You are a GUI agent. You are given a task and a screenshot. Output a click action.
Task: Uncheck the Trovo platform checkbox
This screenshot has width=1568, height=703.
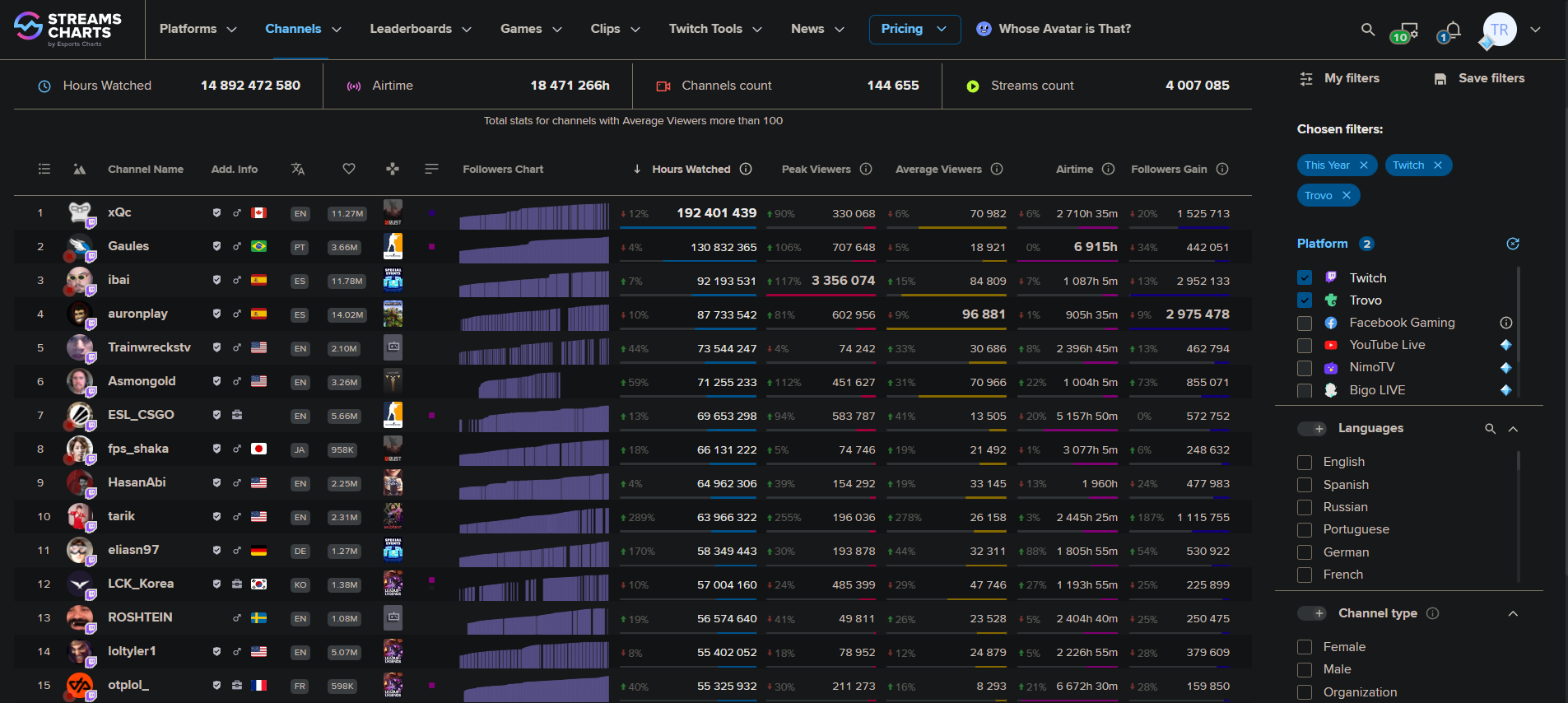point(1305,300)
